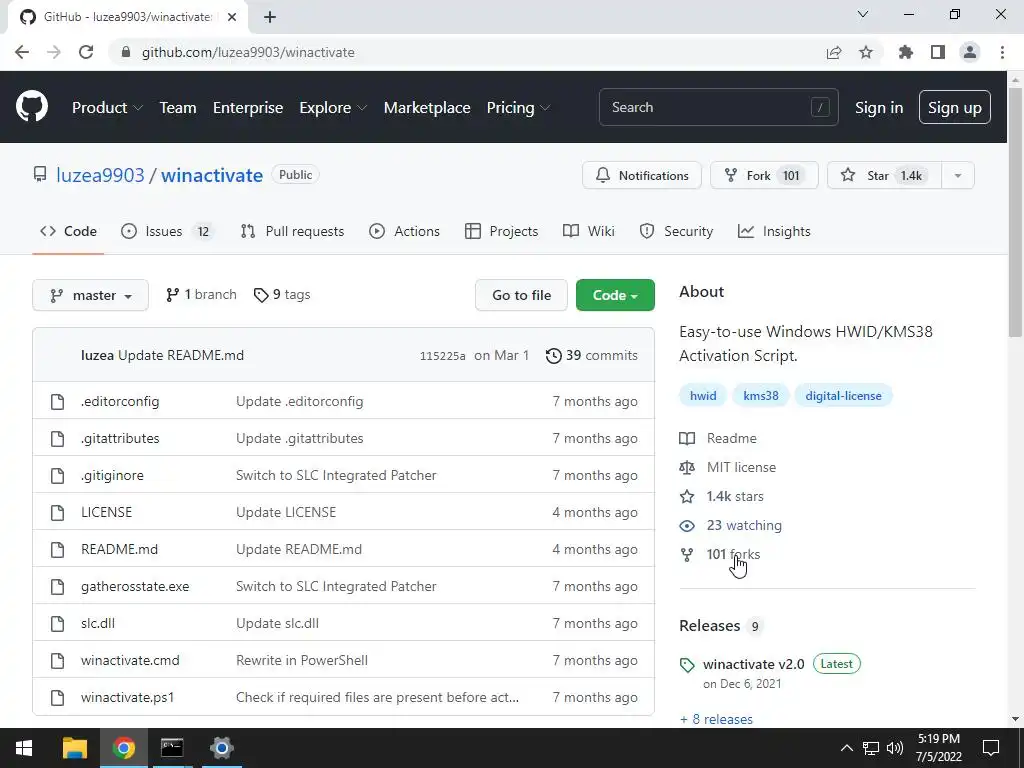Expand the Pricing dropdown
Viewport: 1024px width, 768px height.
(x=518, y=108)
